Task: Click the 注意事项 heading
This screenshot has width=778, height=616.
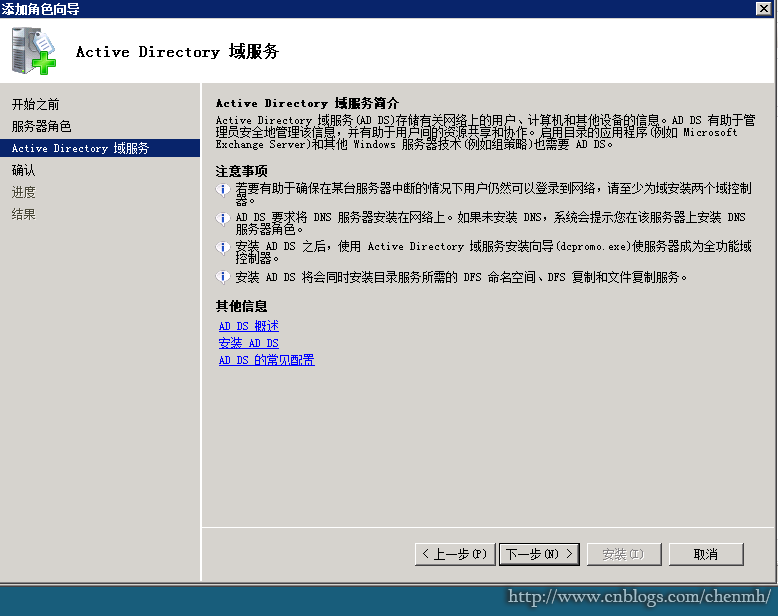Action: [241, 171]
